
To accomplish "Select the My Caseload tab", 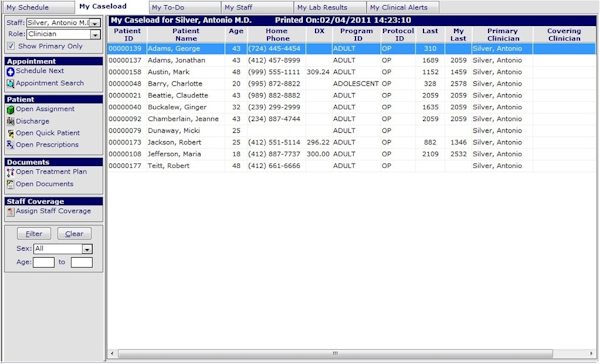I will click(x=110, y=7).
